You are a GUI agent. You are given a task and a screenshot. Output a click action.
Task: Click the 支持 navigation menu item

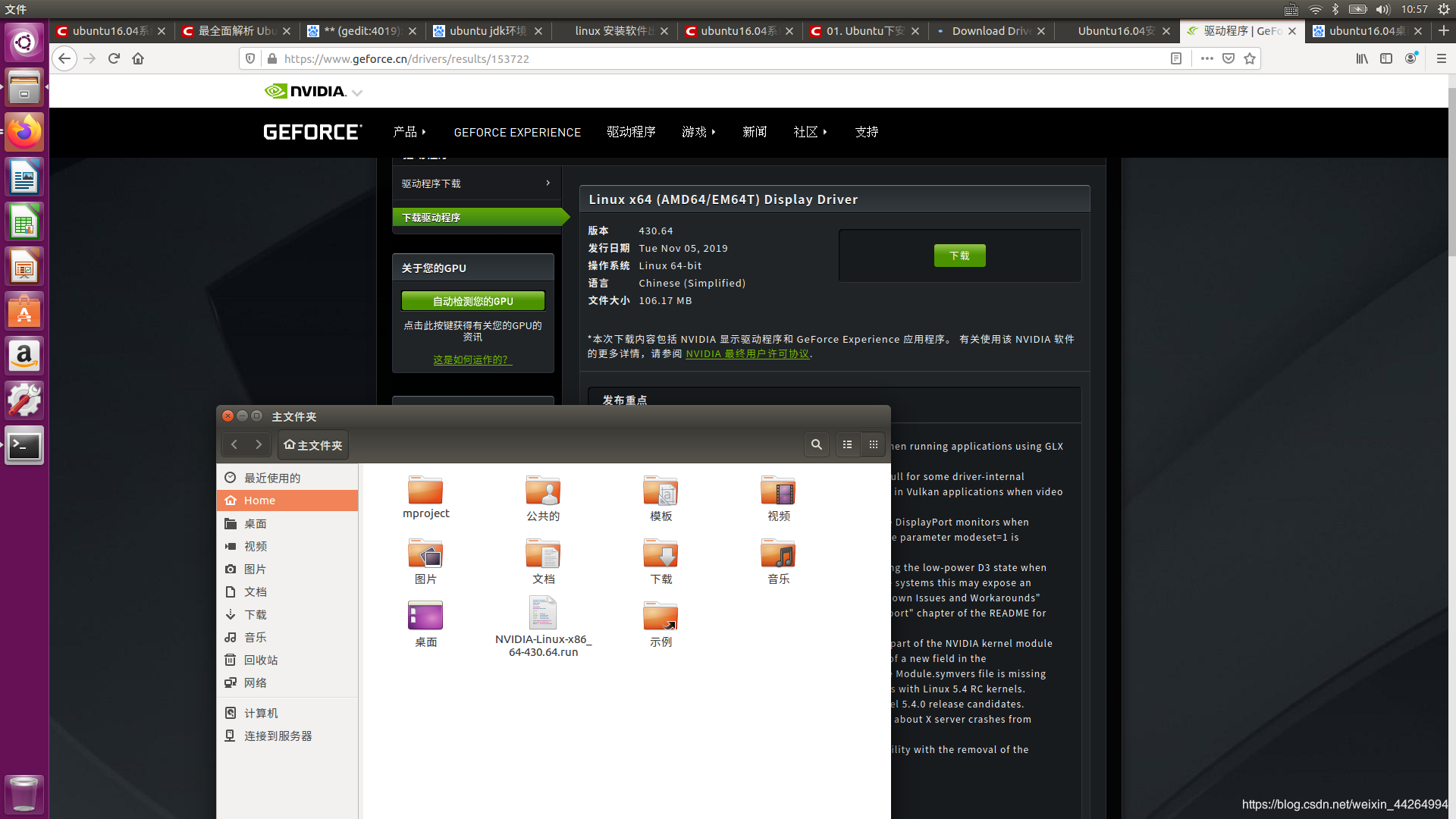pyautogui.click(x=865, y=131)
